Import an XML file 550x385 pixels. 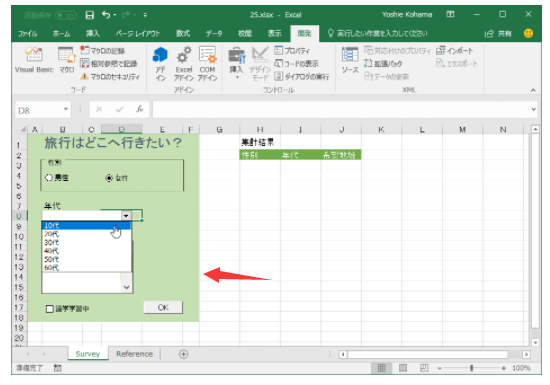pyautogui.click(x=455, y=51)
